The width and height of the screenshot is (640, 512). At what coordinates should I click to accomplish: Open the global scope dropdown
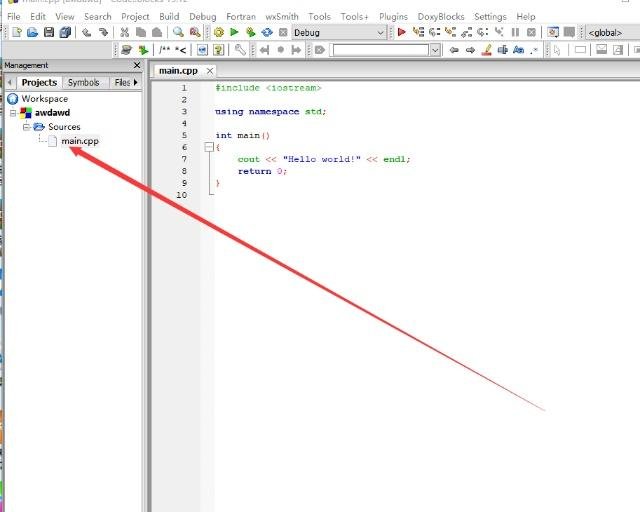(x=609, y=33)
